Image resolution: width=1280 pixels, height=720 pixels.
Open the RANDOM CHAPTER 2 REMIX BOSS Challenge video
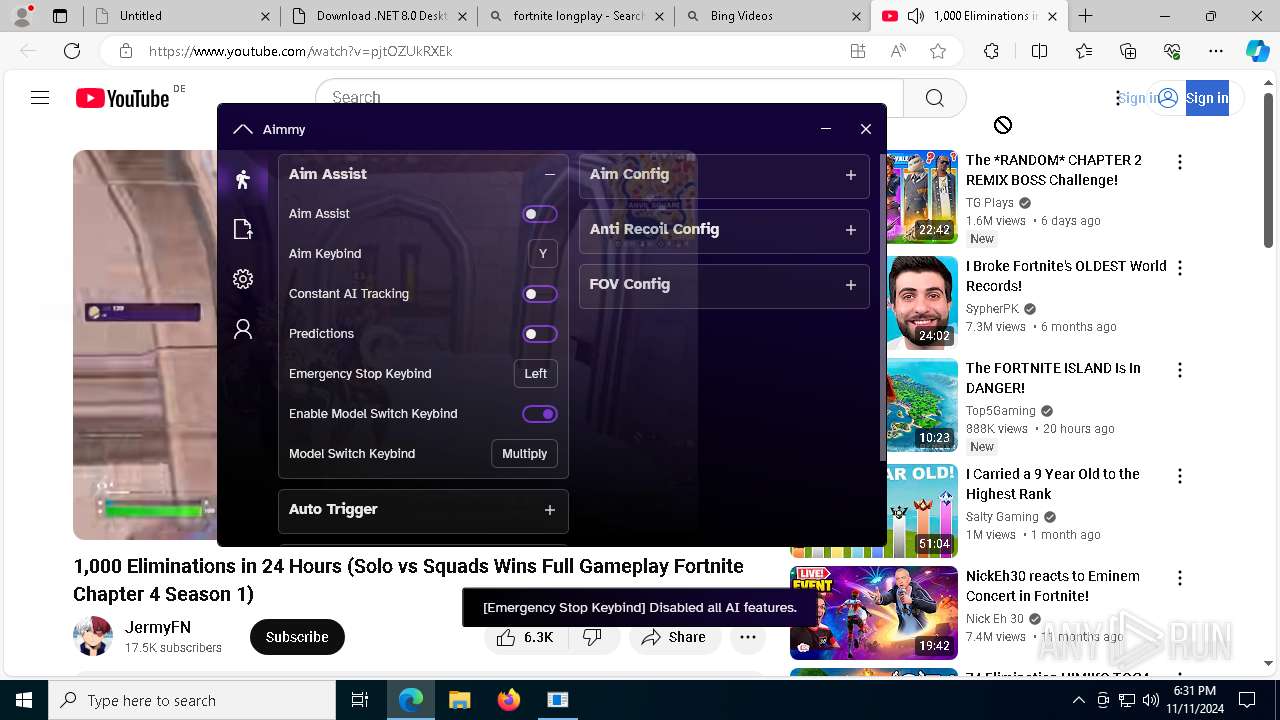coord(1054,170)
